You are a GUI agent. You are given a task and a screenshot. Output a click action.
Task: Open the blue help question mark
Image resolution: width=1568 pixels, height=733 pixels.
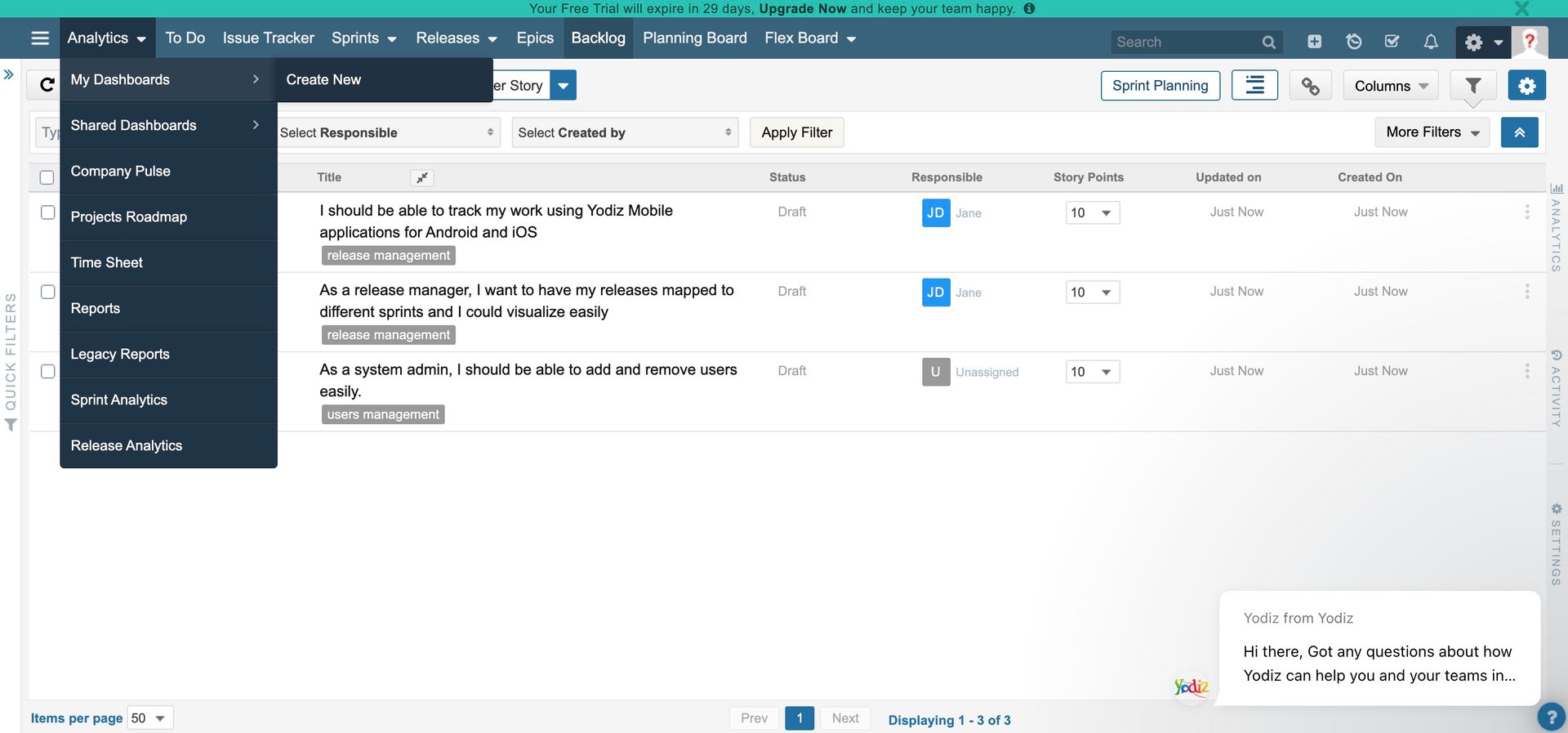coord(1551,717)
